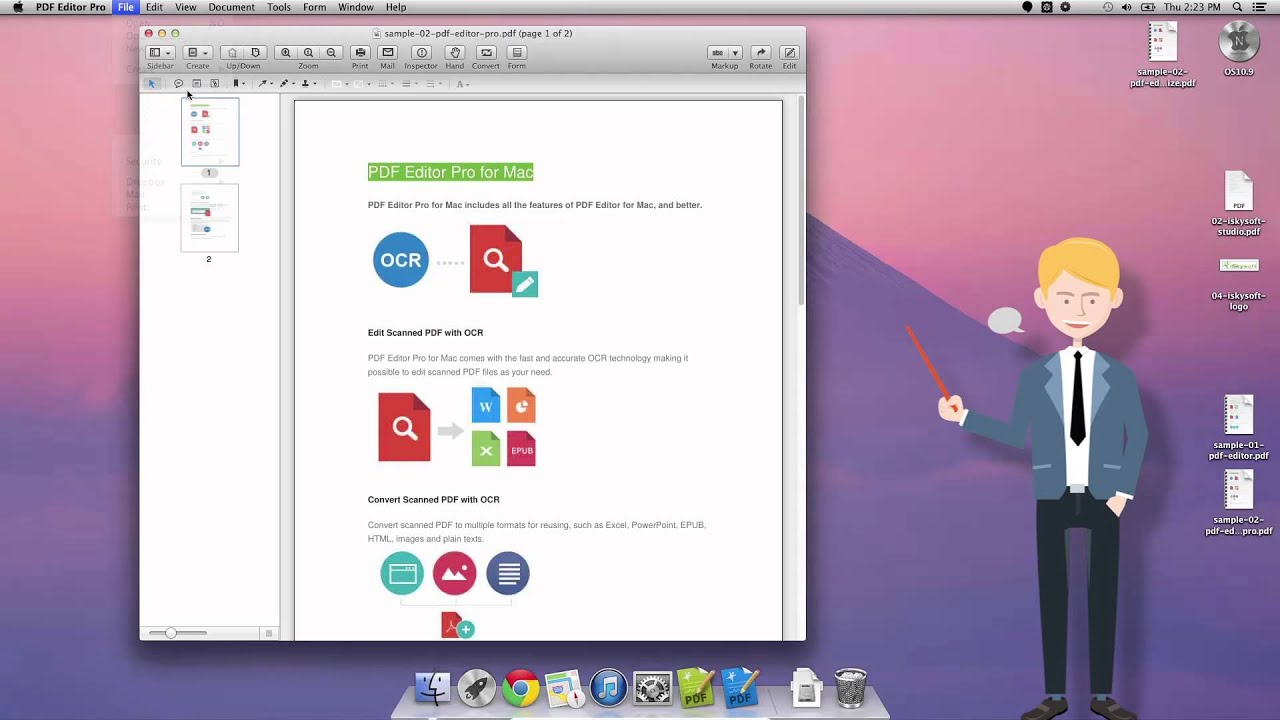Select the link annotation tool
This screenshot has height=720, width=1280.
(214, 84)
